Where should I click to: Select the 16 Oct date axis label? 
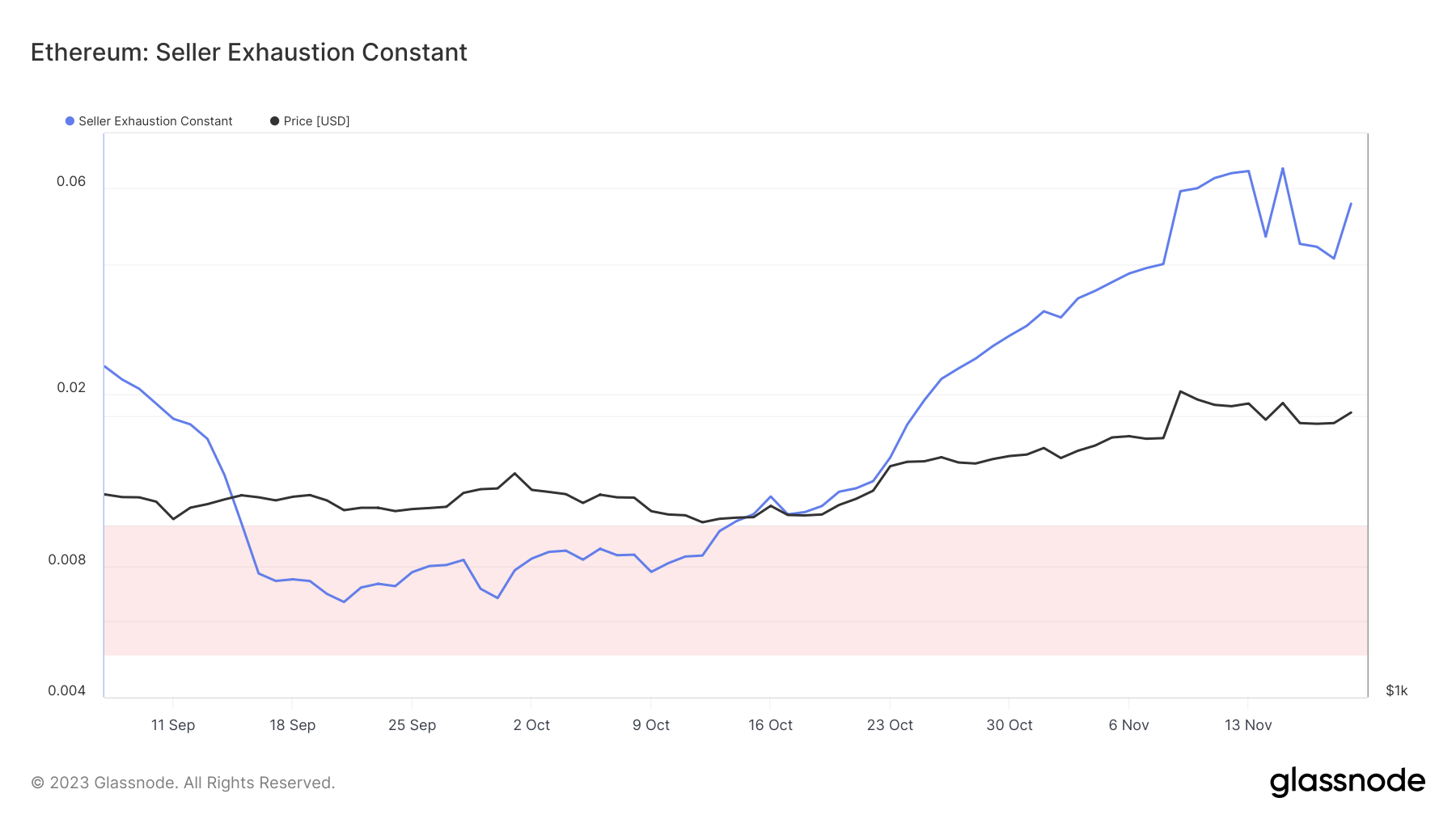pos(771,725)
